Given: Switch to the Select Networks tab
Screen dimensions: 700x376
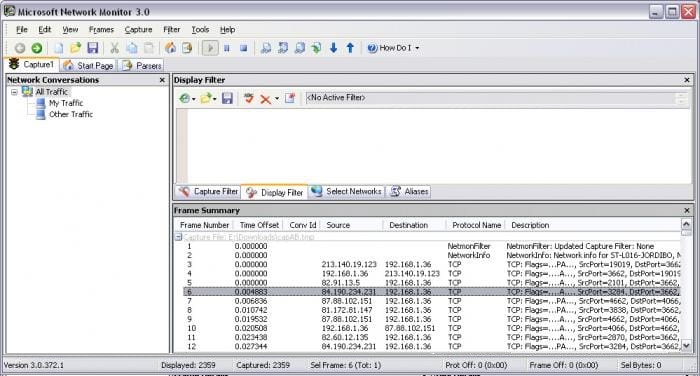Looking at the screenshot, I should pos(346,192).
